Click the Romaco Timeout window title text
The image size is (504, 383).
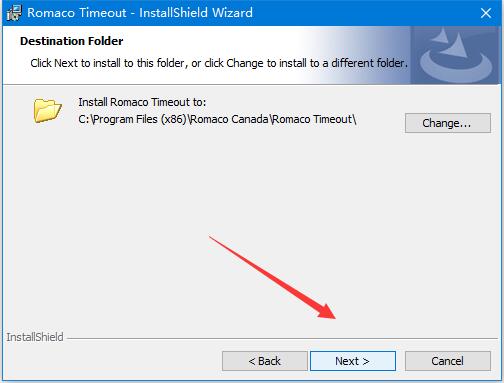tap(140, 13)
